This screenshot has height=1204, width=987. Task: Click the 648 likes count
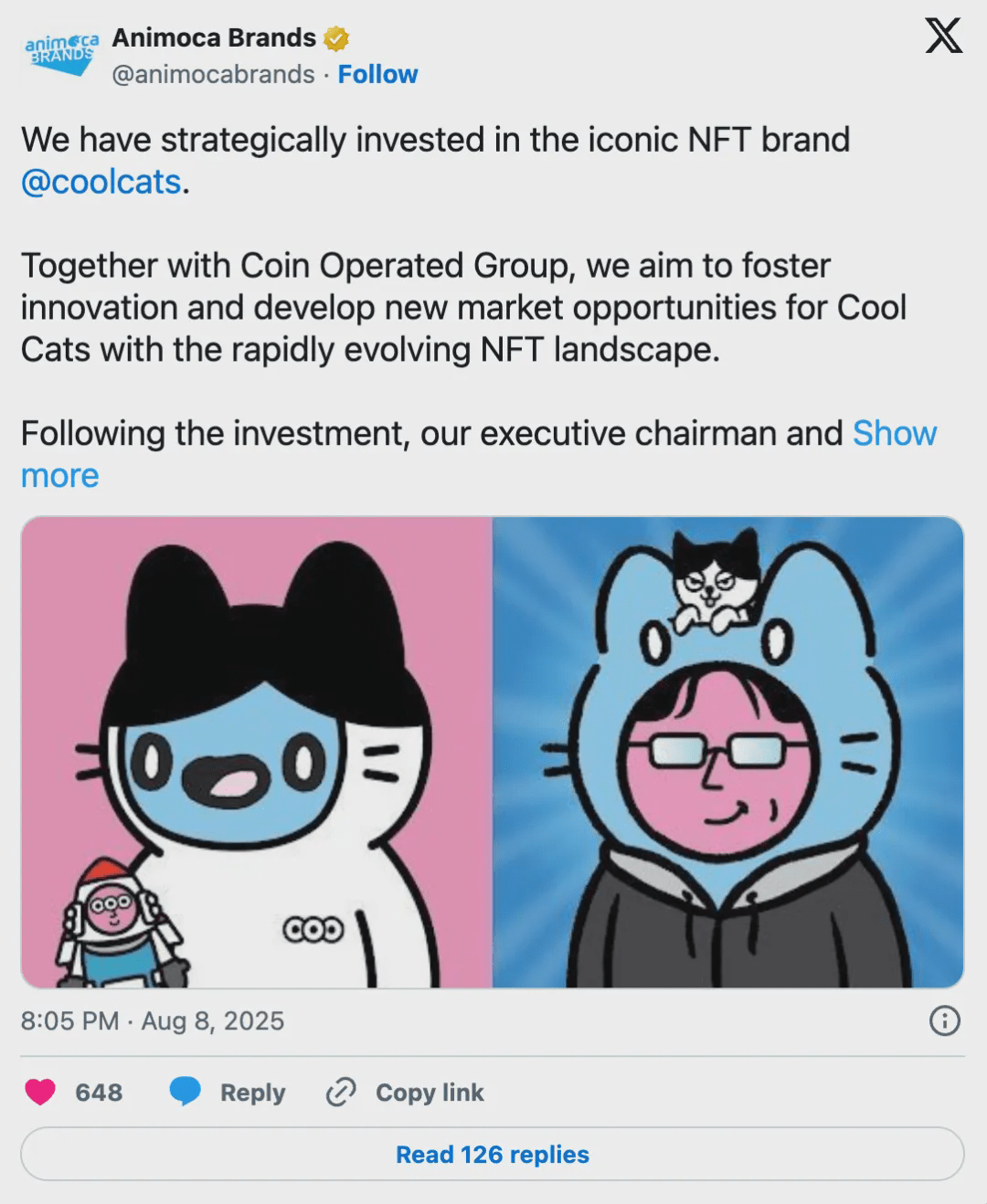click(x=99, y=1092)
